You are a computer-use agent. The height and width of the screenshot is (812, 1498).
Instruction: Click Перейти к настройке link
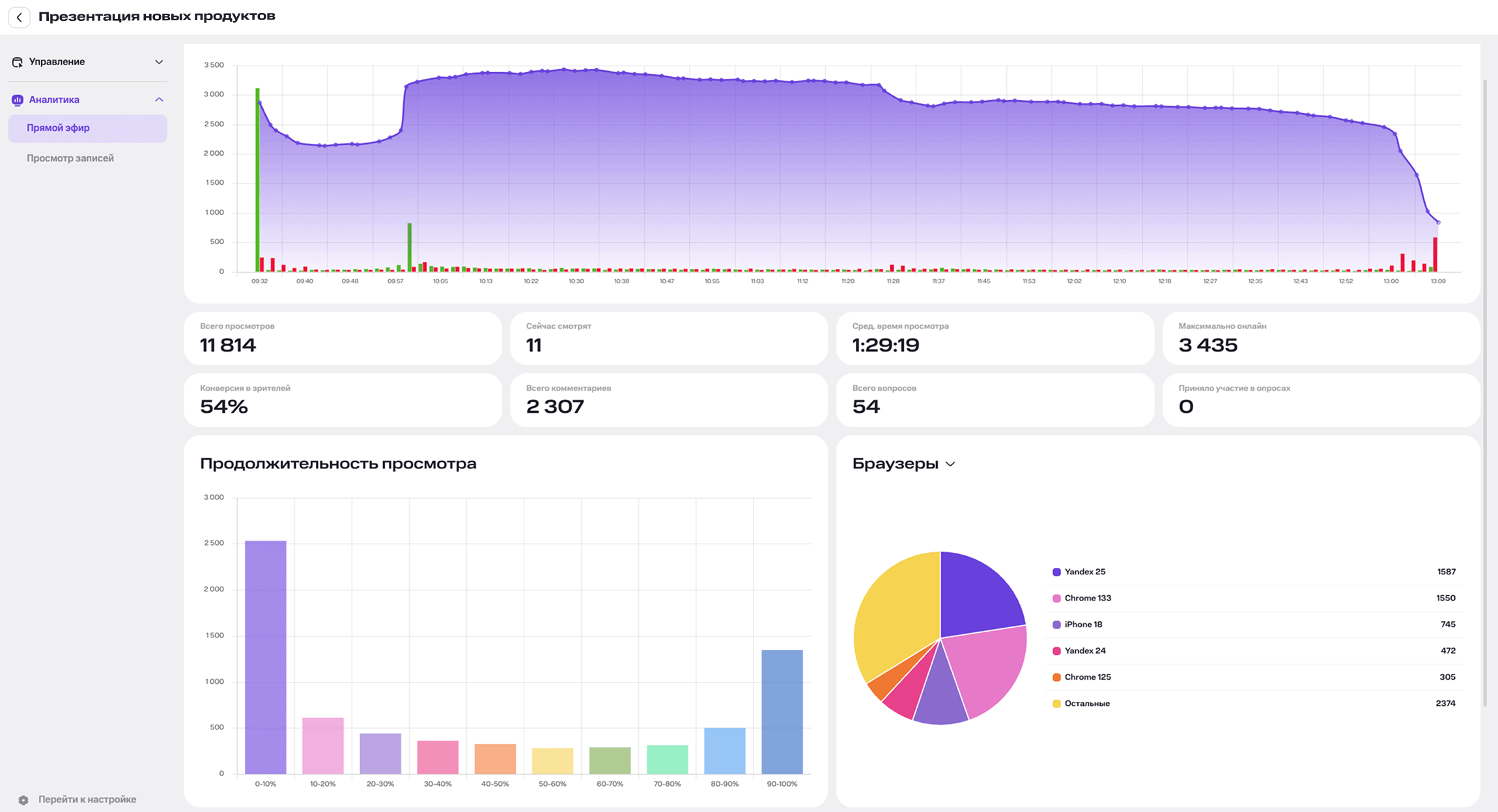tap(87, 800)
